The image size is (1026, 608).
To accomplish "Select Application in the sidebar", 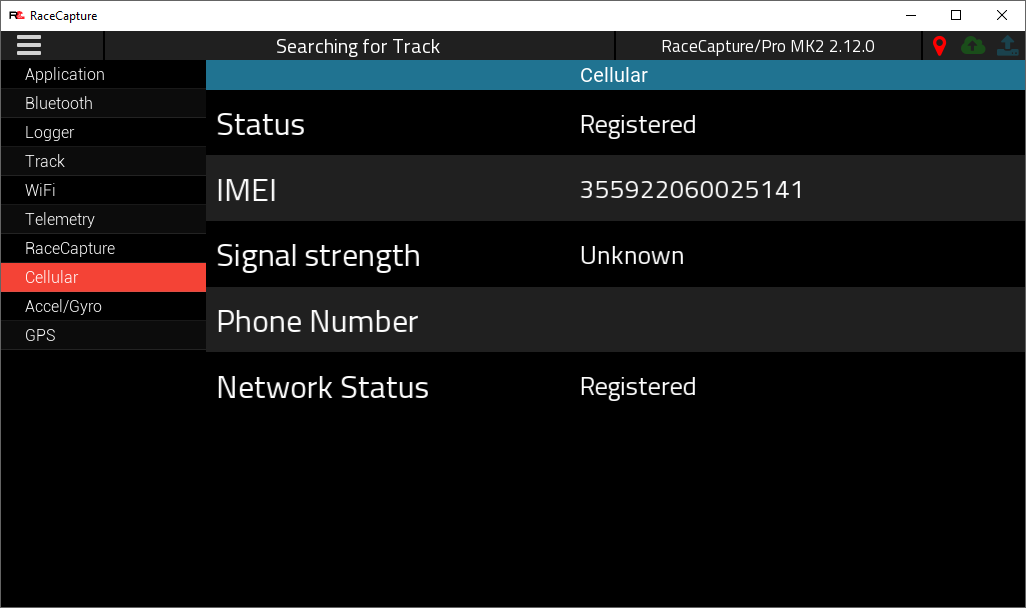I will 103,75.
